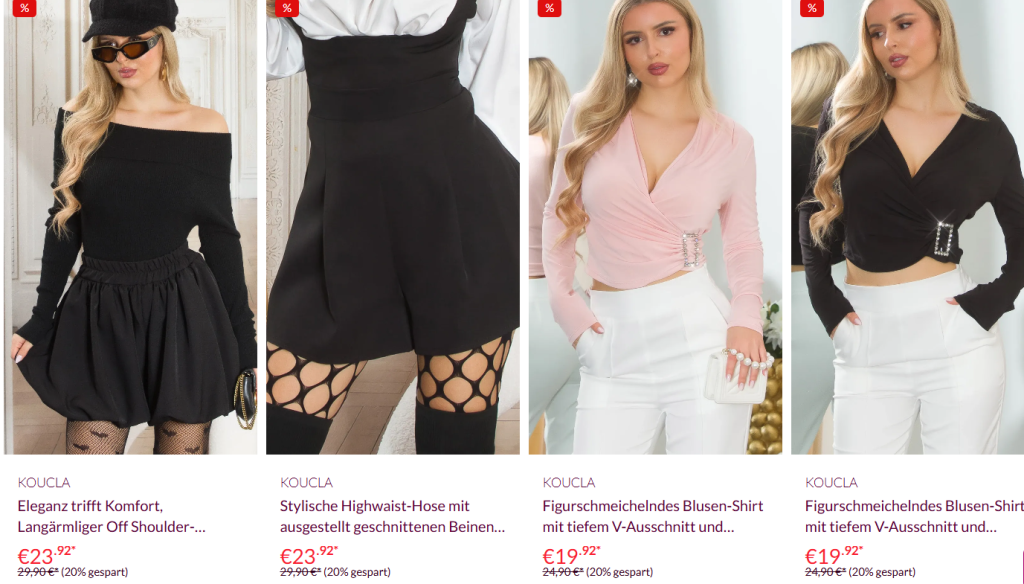Click the sale badge on the off-shoulder sweater
Viewport: 1024px width, 584px height.
coord(24,8)
